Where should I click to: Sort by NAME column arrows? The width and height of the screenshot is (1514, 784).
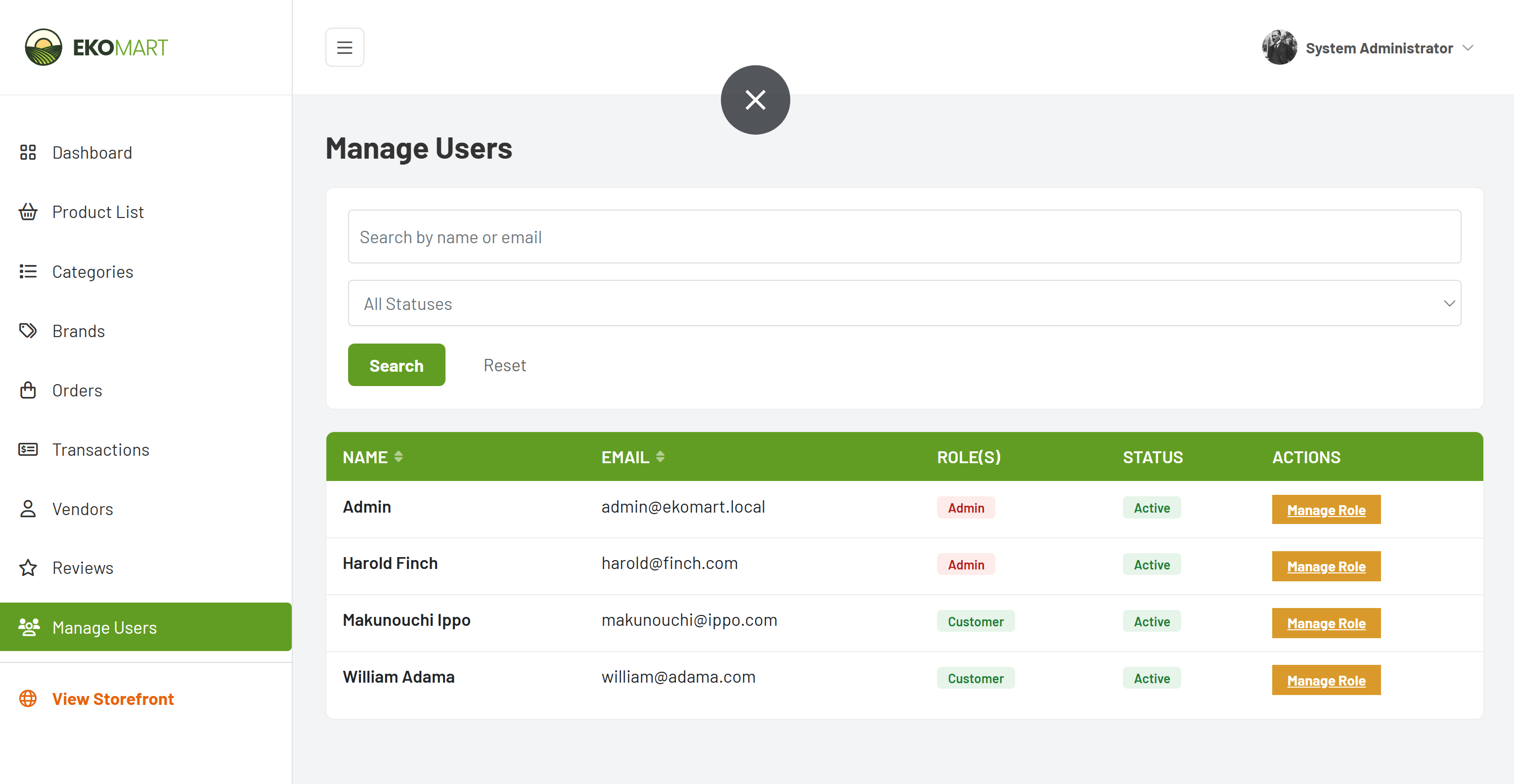(x=398, y=457)
